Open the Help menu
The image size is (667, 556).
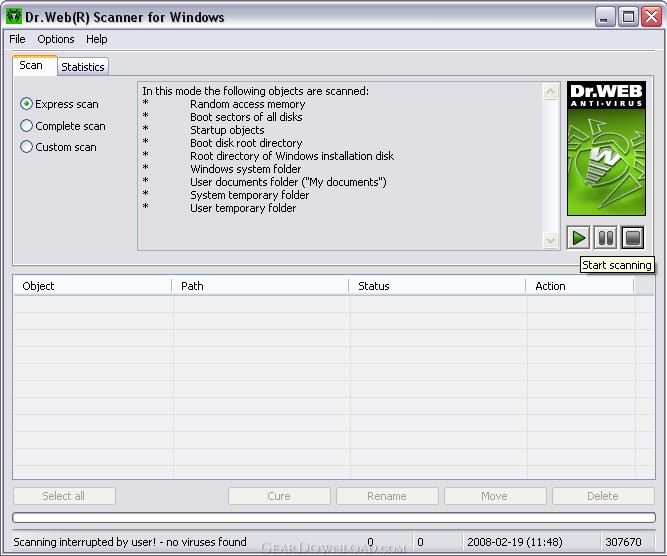click(97, 39)
